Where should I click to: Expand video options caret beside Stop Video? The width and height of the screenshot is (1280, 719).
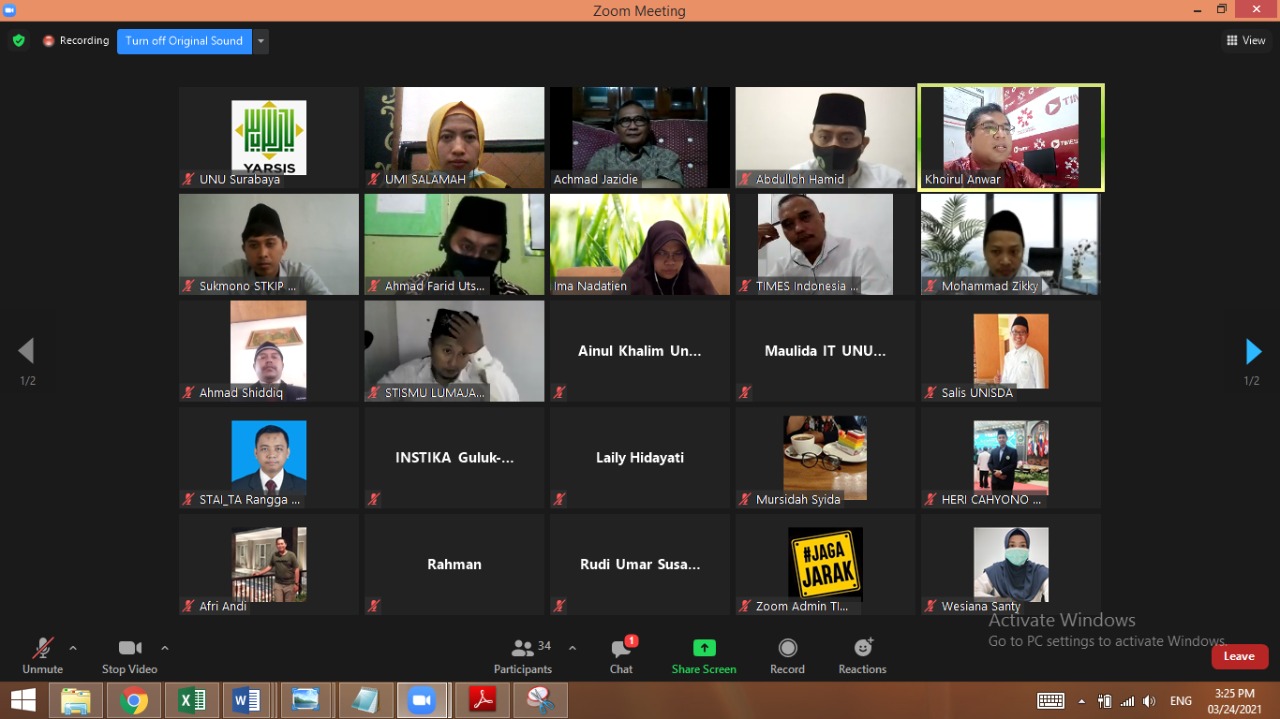coord(165,648)
